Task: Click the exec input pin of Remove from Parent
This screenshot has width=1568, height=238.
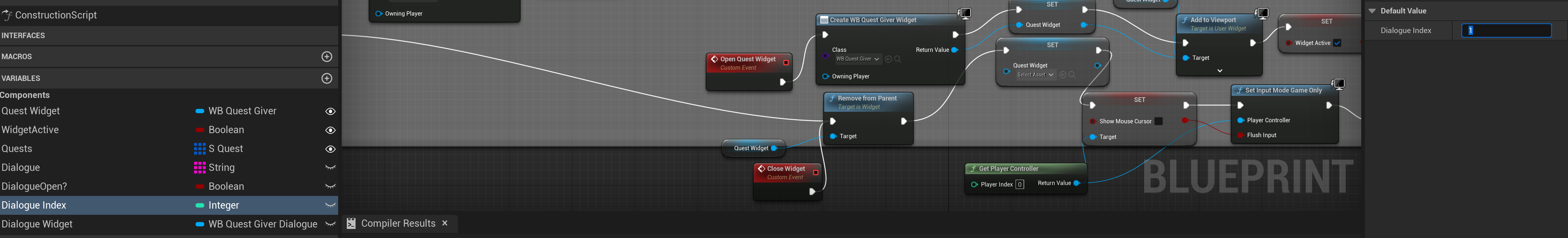Action: click(833, 121)
